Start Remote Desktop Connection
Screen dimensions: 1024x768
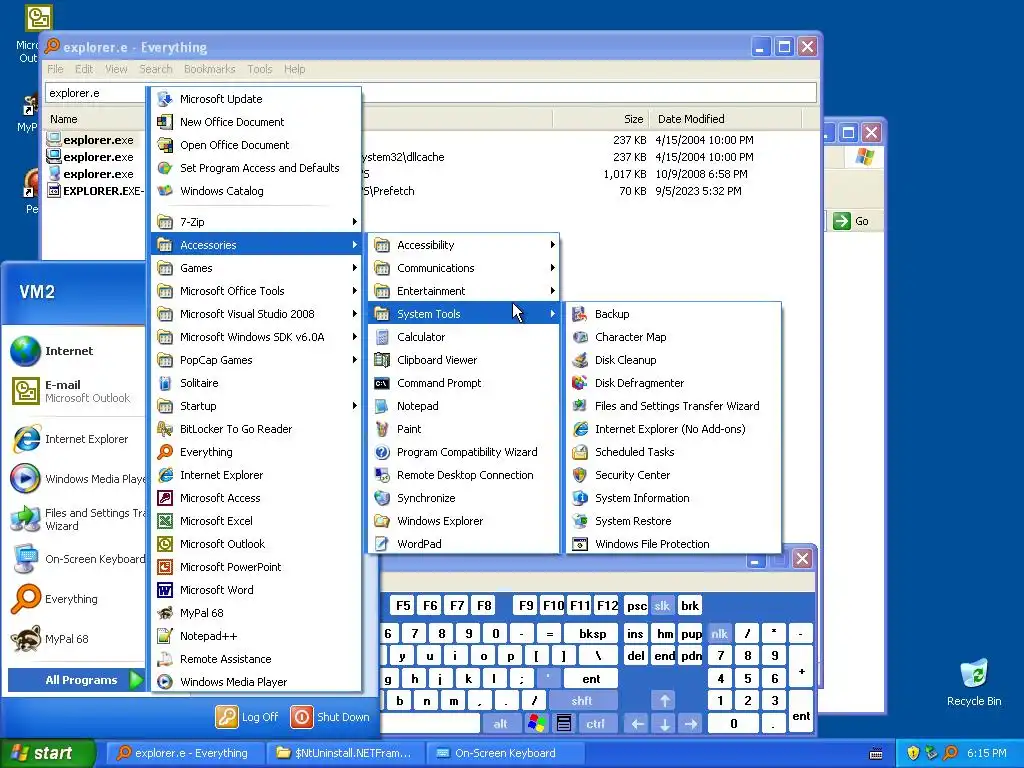pyautogui.click(x=464, y=475)
